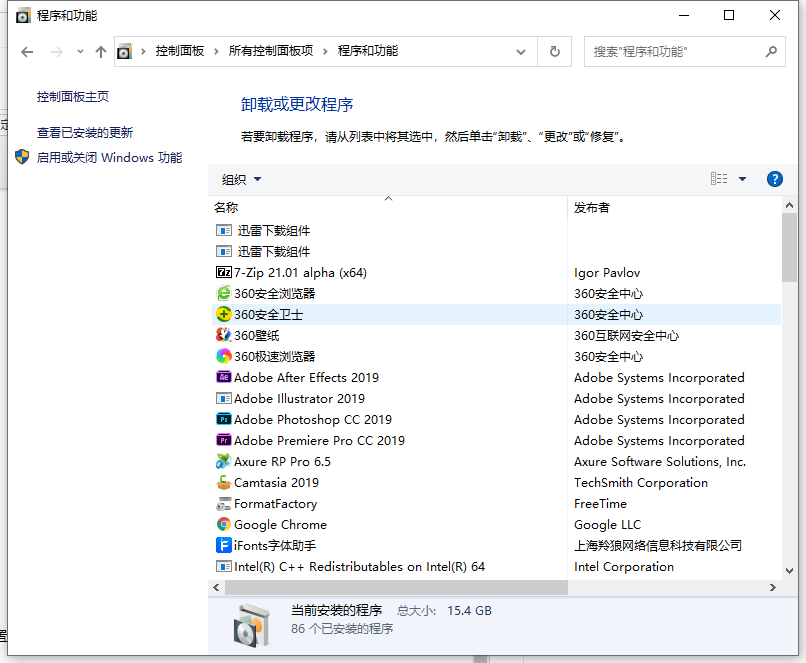This screenshot has width=806, height=663.
Task: Click the scroll down arrow of list
Action: click(x=789, y=570)
